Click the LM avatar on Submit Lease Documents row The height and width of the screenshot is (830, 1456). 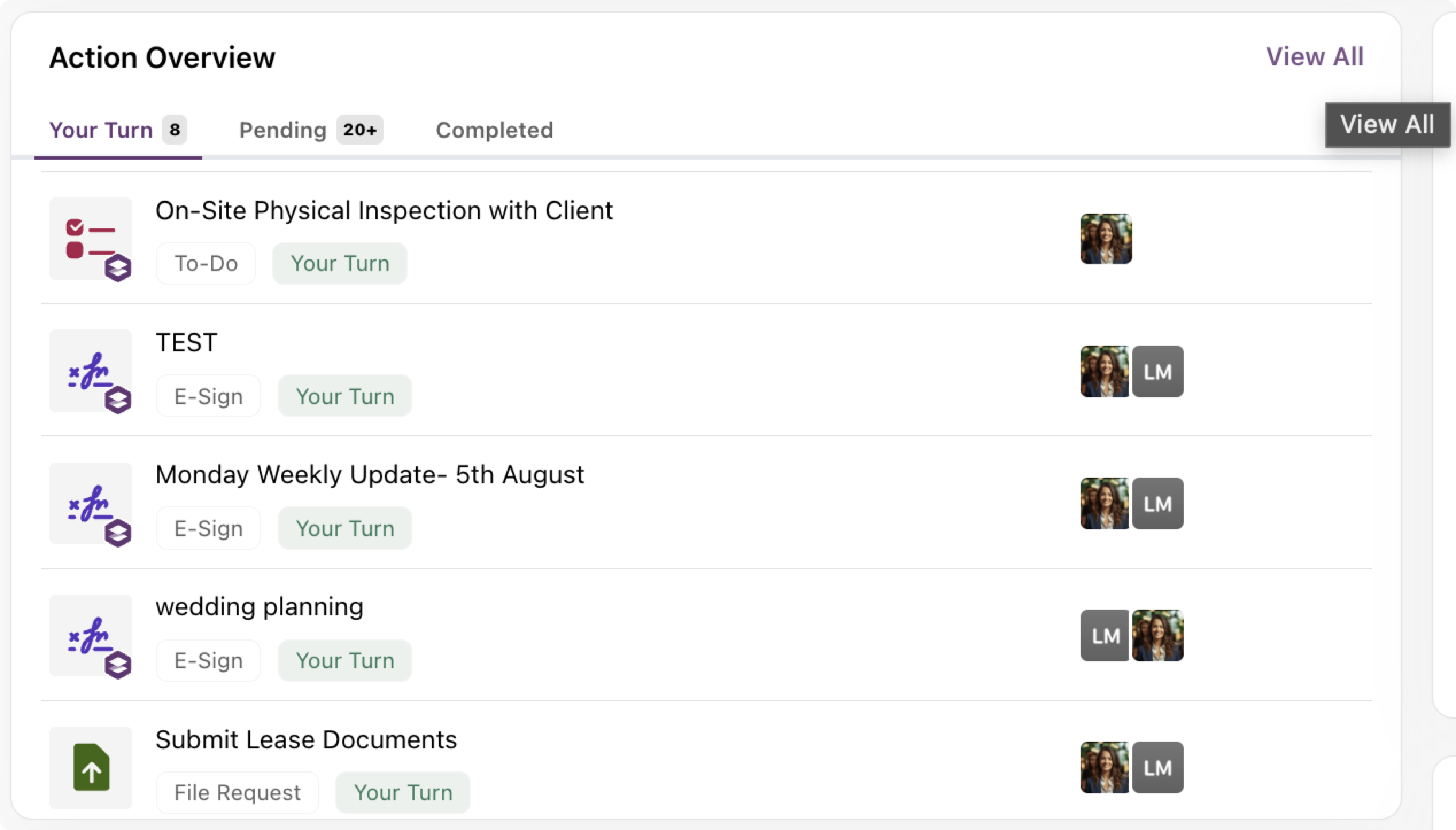(1157, 767)
